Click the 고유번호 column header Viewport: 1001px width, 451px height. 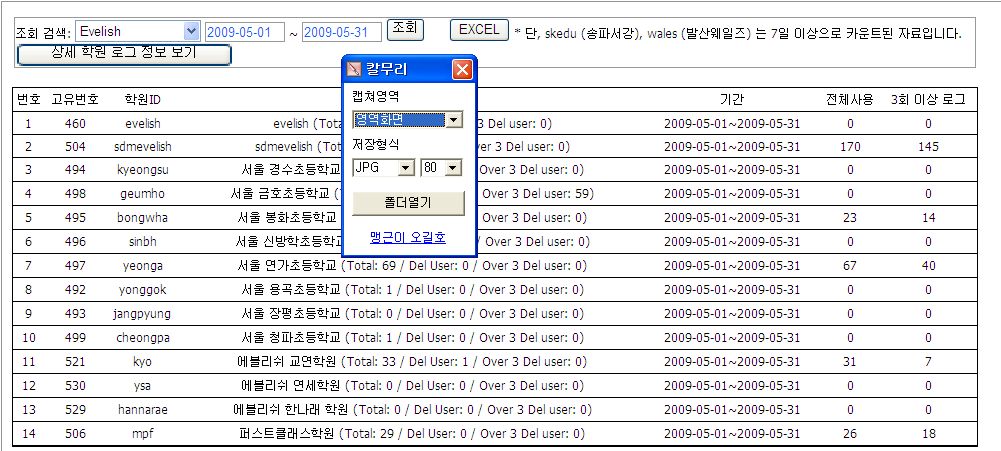pyautogui.click(x=75, y=100)
